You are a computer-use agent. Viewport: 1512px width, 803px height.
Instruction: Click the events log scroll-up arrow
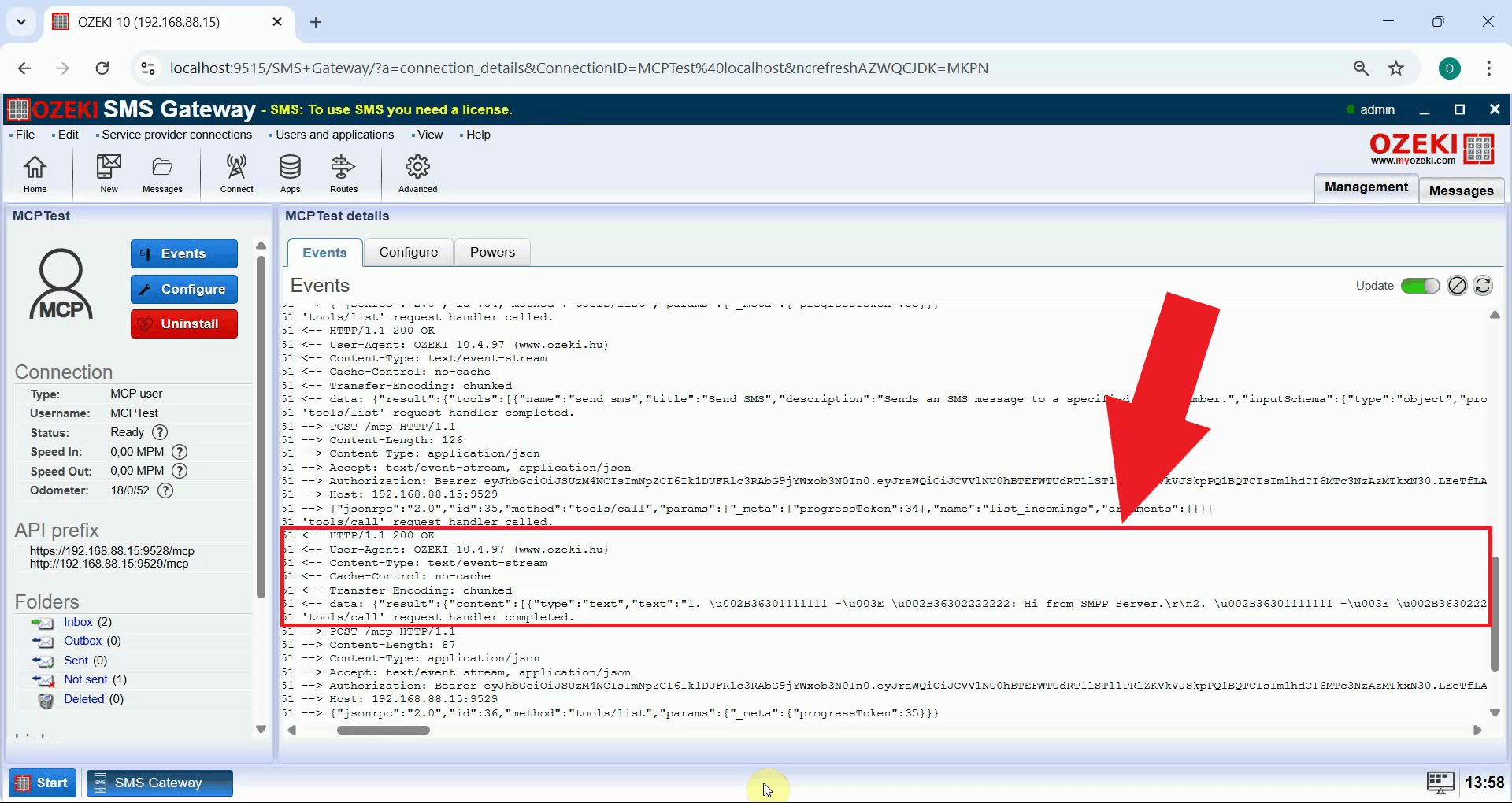tap(1495, 315)
